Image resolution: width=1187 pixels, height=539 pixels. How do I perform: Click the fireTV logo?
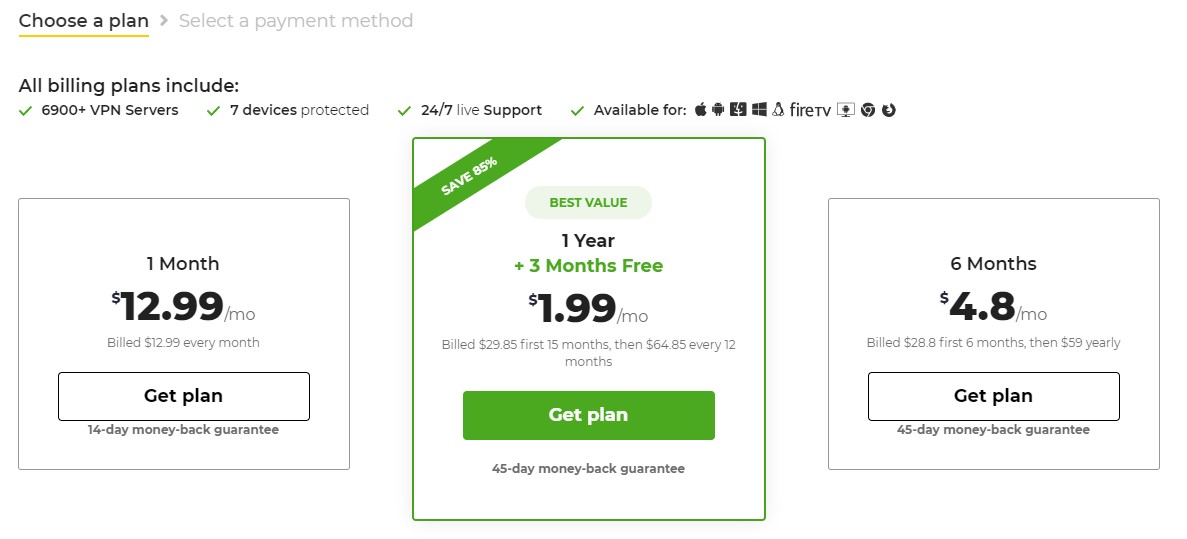click(x=810, y=111)
